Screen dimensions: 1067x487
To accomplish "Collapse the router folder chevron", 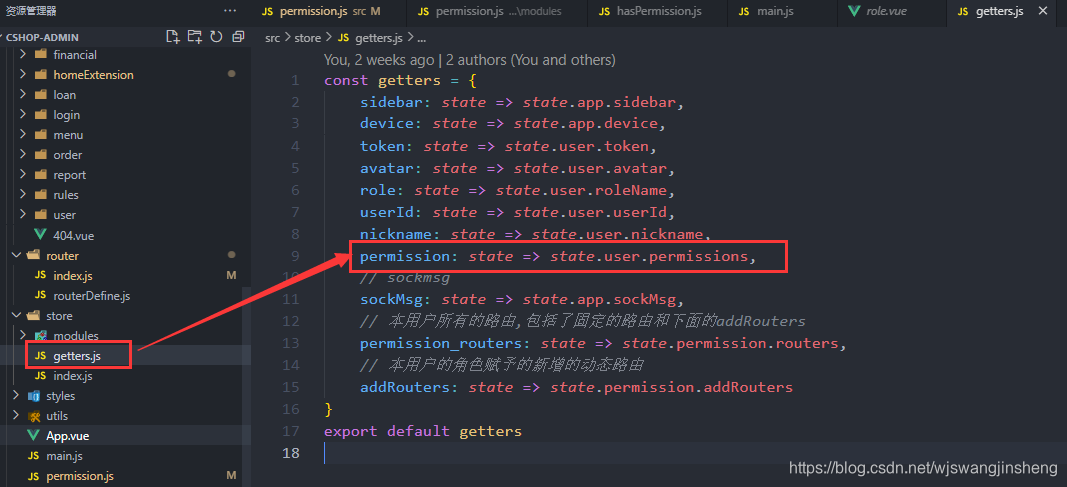I will 16,256.
